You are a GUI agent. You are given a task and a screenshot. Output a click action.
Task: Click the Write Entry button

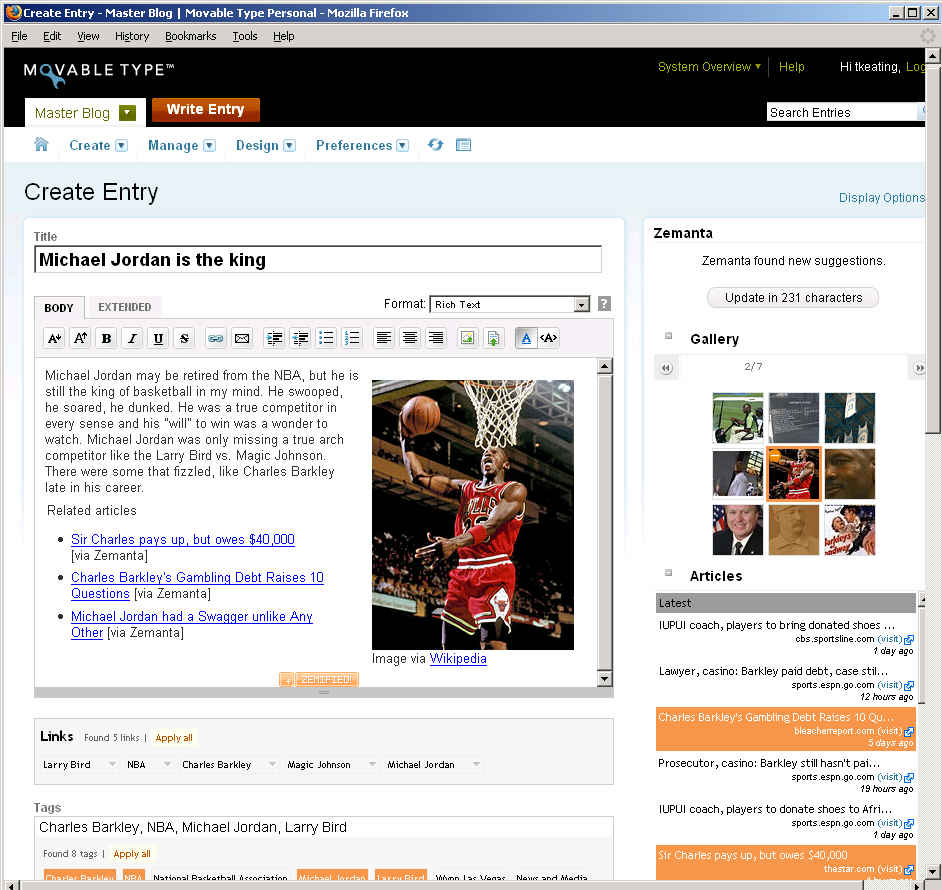click(x=205, y=110)
